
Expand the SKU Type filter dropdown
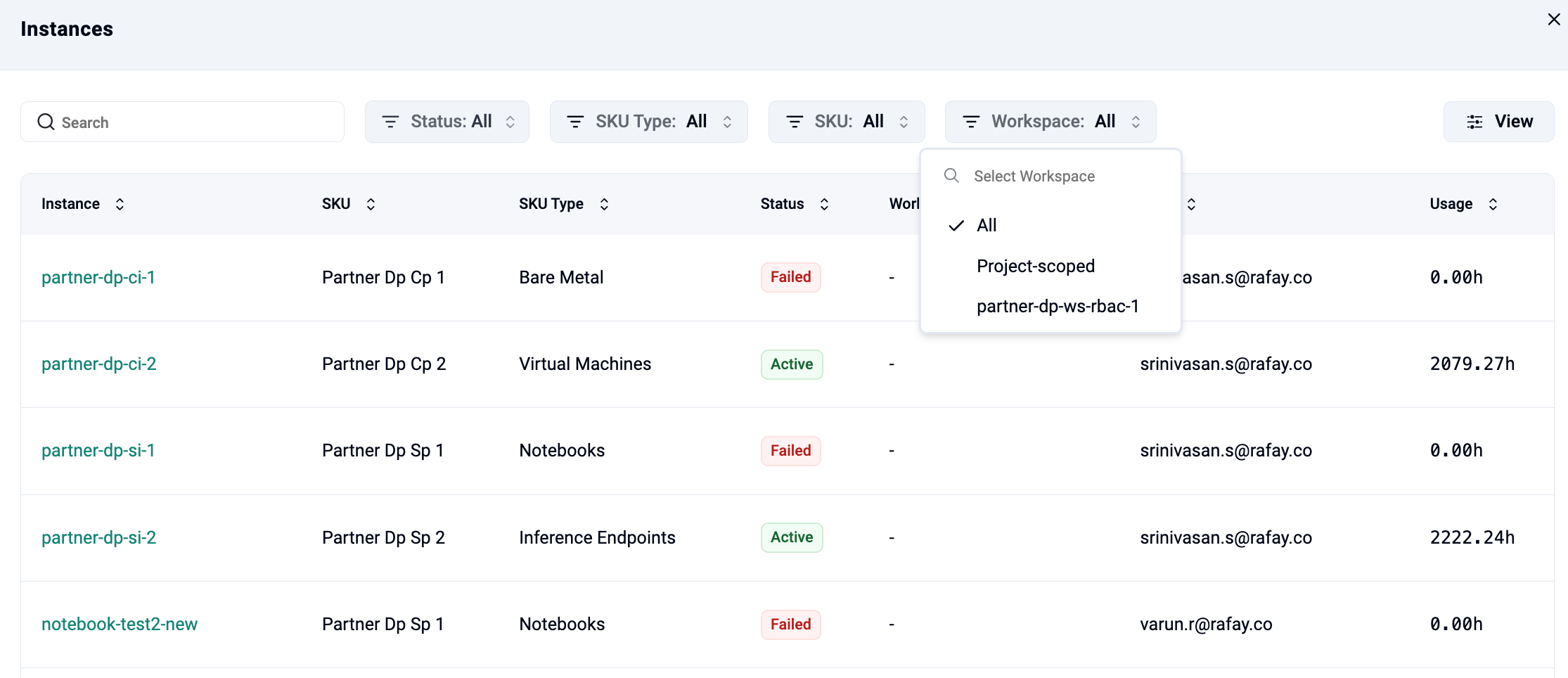click(x=648, y=122)
